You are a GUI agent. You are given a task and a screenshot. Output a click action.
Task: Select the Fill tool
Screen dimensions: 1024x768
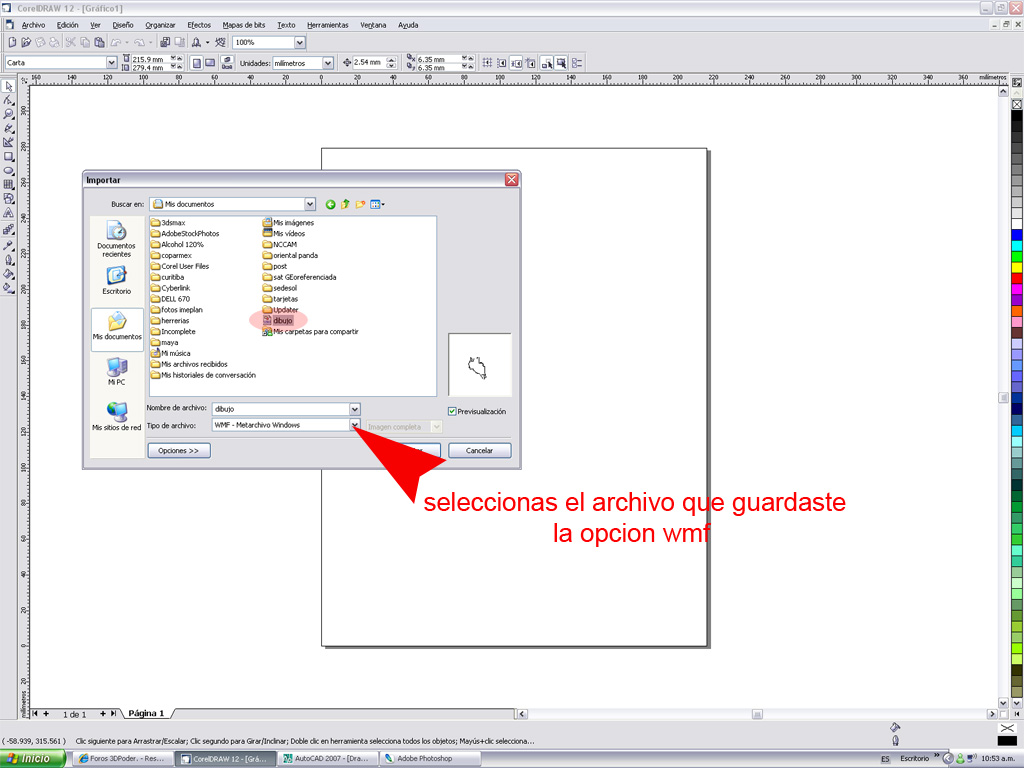8,274
